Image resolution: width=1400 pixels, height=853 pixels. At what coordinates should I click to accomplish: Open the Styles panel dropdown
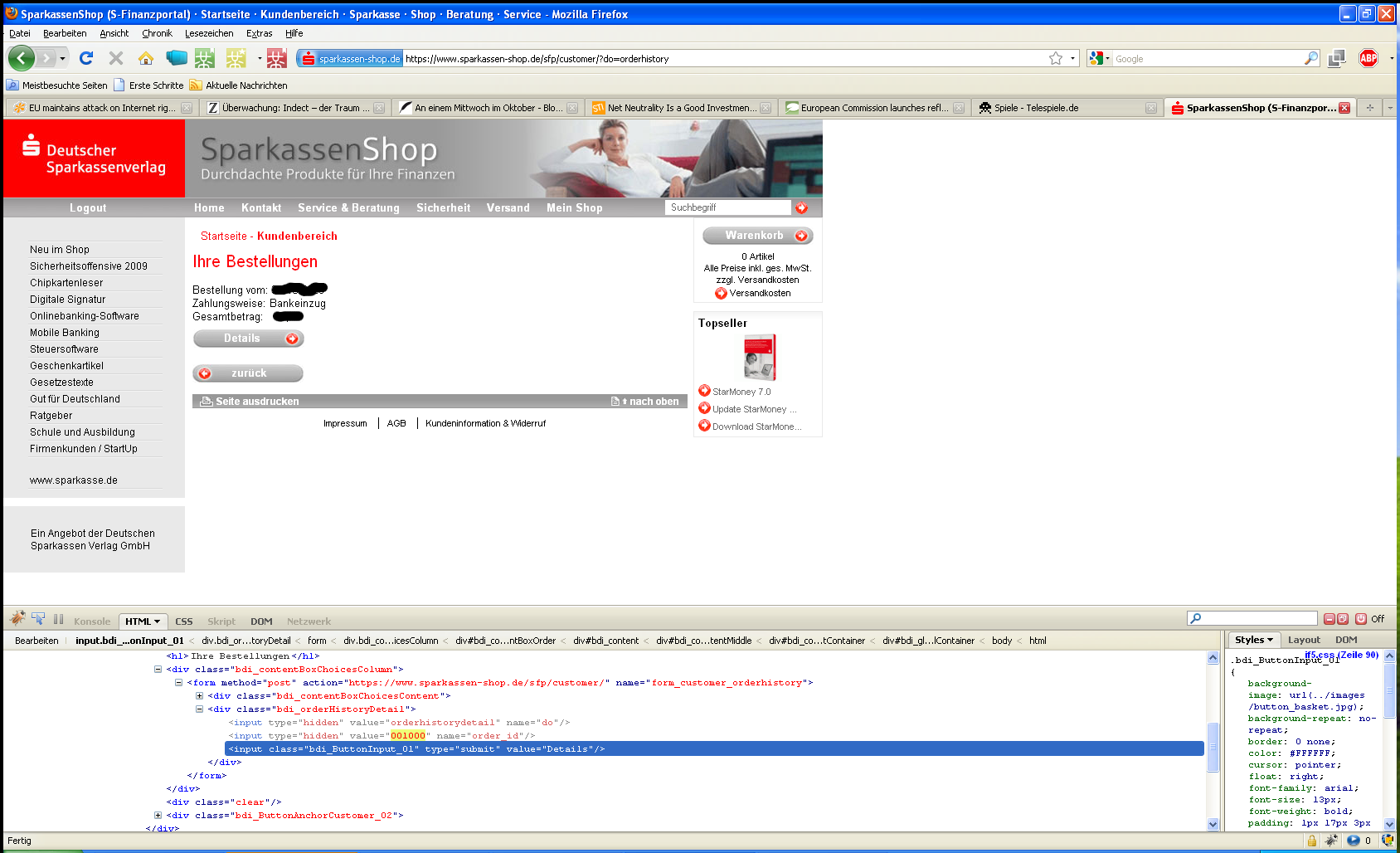coord(1253,640)
